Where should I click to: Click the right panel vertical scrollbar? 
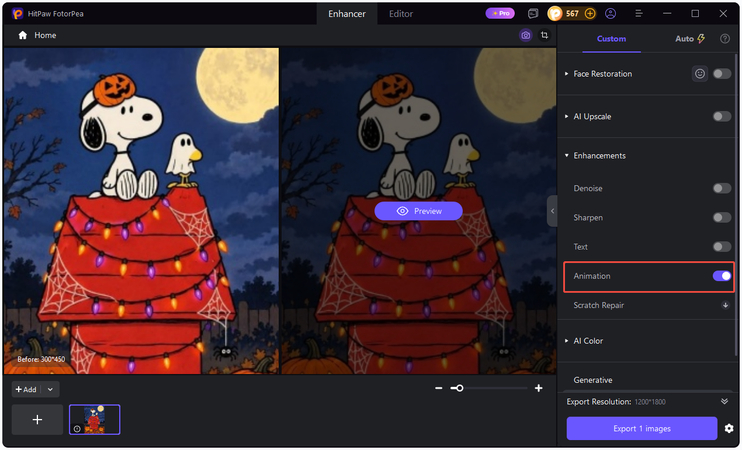tap(736, 203)
